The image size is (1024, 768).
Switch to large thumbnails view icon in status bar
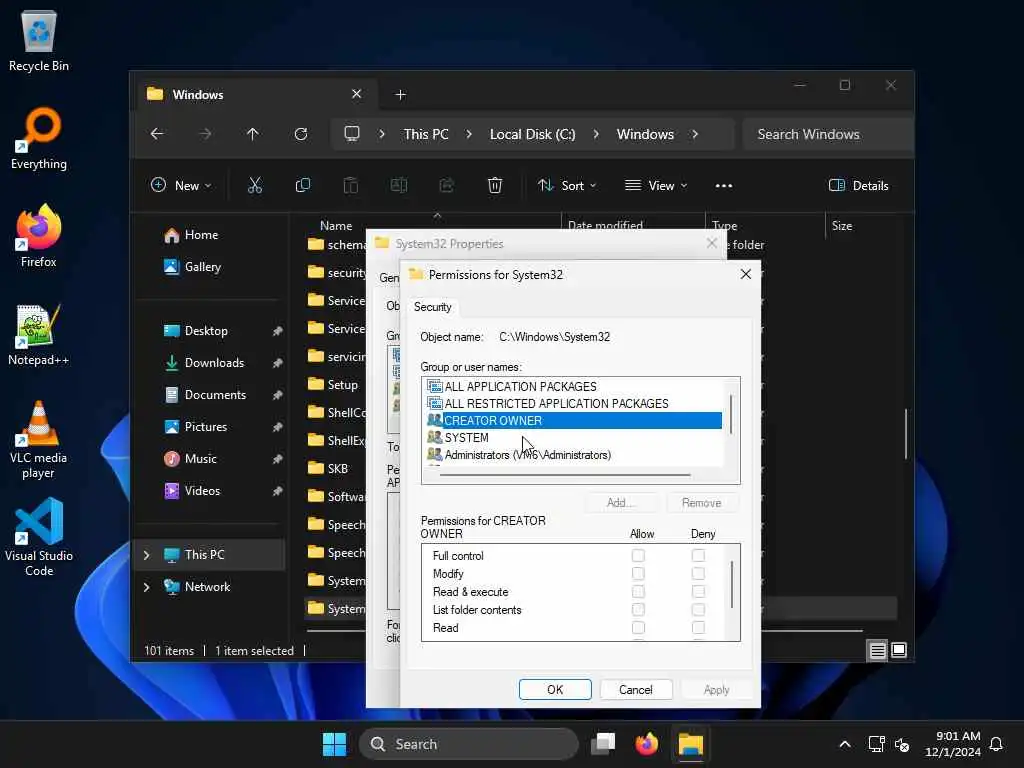[899, 650]
